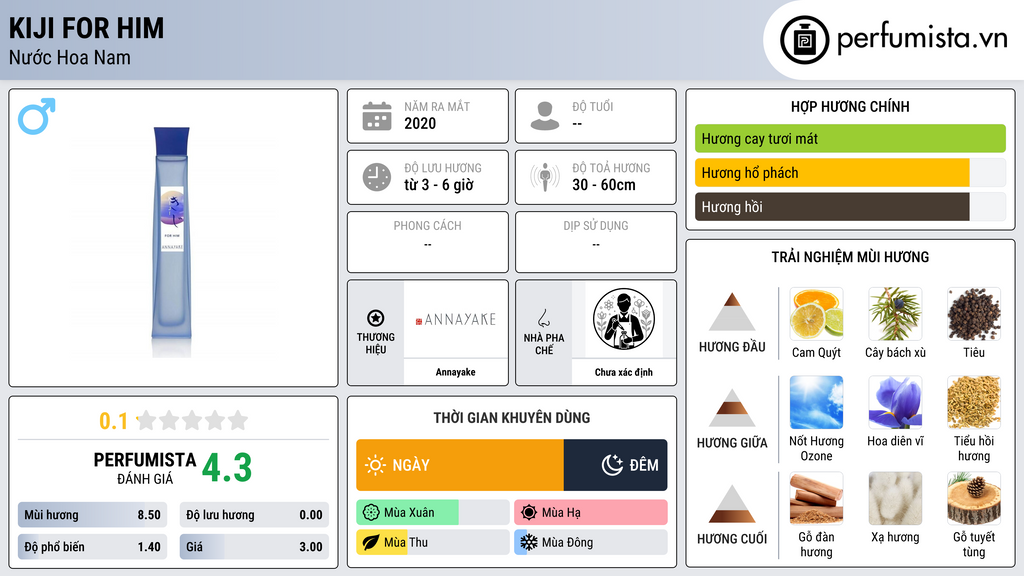Screen dimensions: 1024x576
Task: Click the snowflake icon for Mùa Đông
Action: (529, 542)
